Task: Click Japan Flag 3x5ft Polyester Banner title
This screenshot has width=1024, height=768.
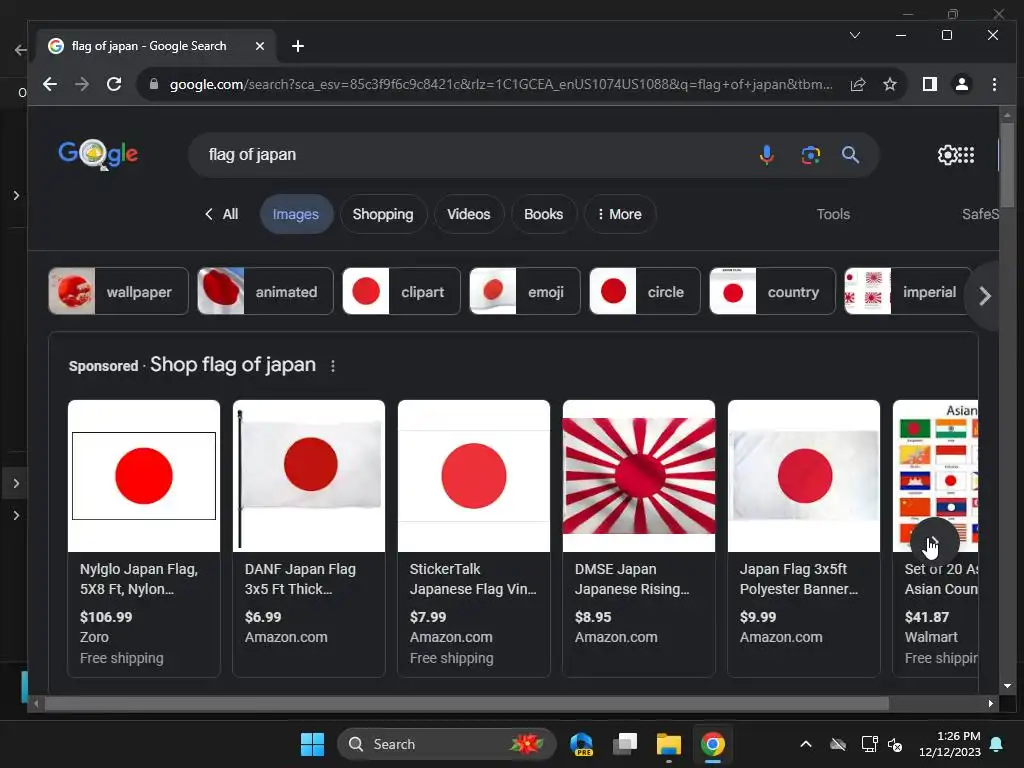Action: (799, 579)
